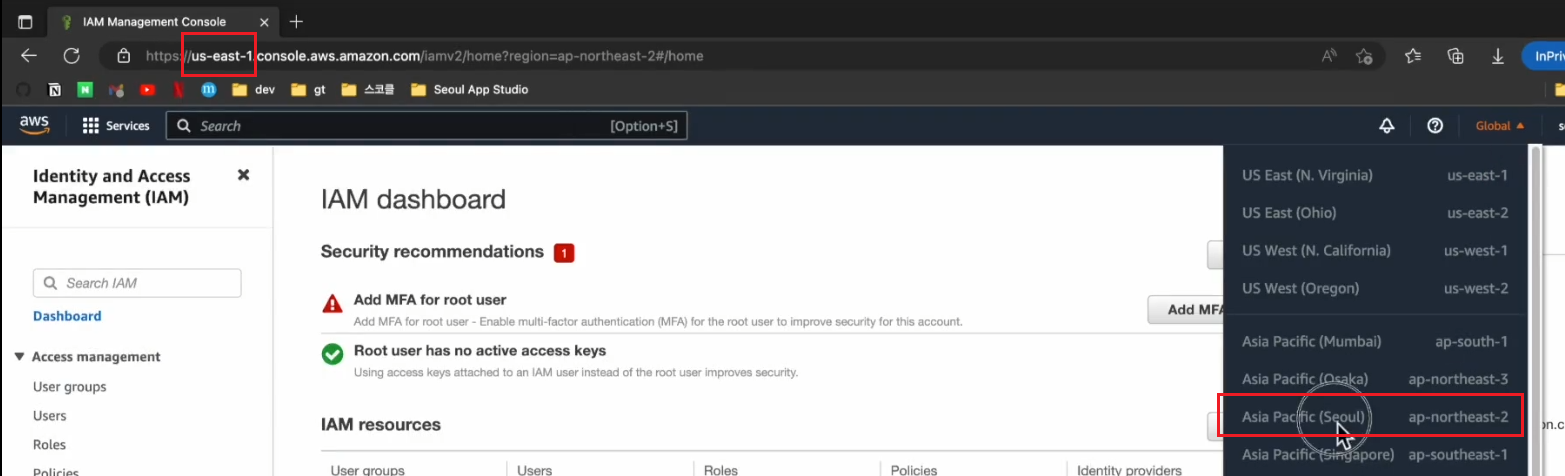Screen dimensions: 1565x476
Task: Open the AWS help menu
Action: (1435, 126)
